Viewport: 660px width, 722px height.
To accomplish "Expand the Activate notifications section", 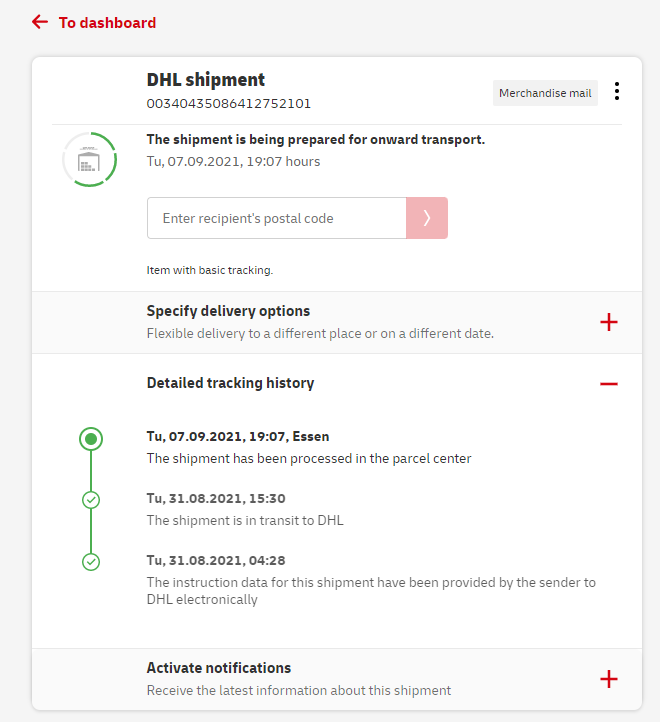I will pyautogui.click(x=219, y=668).
